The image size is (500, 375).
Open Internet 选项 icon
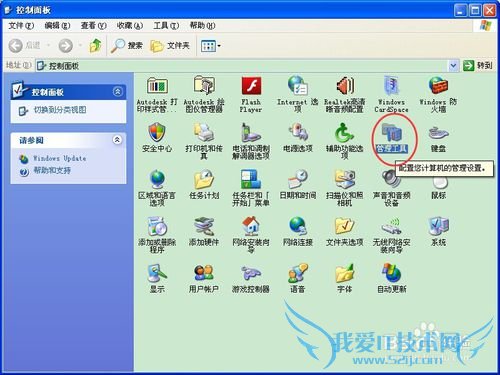coord(297,86)
